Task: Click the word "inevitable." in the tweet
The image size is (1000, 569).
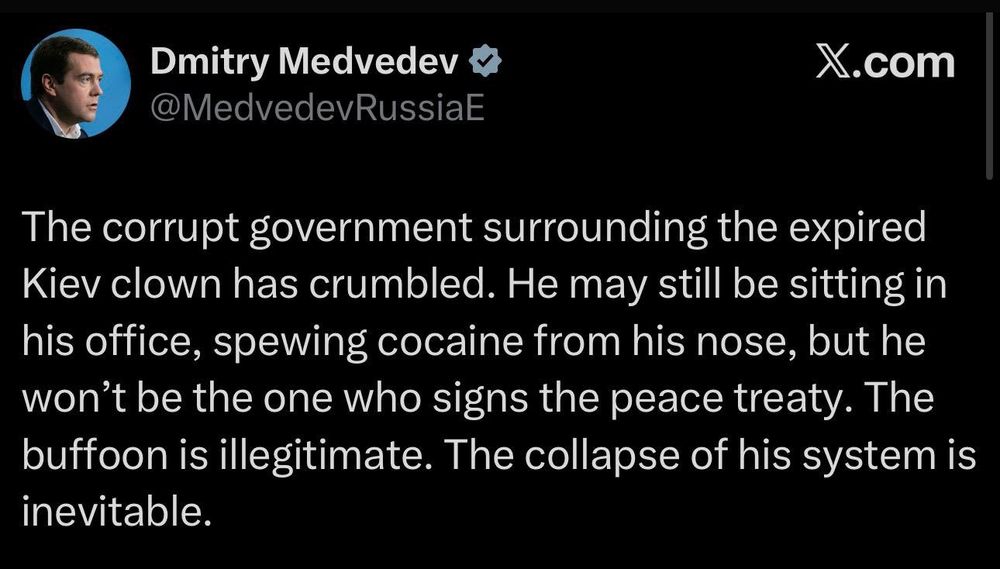Action: tap(117, 511)
